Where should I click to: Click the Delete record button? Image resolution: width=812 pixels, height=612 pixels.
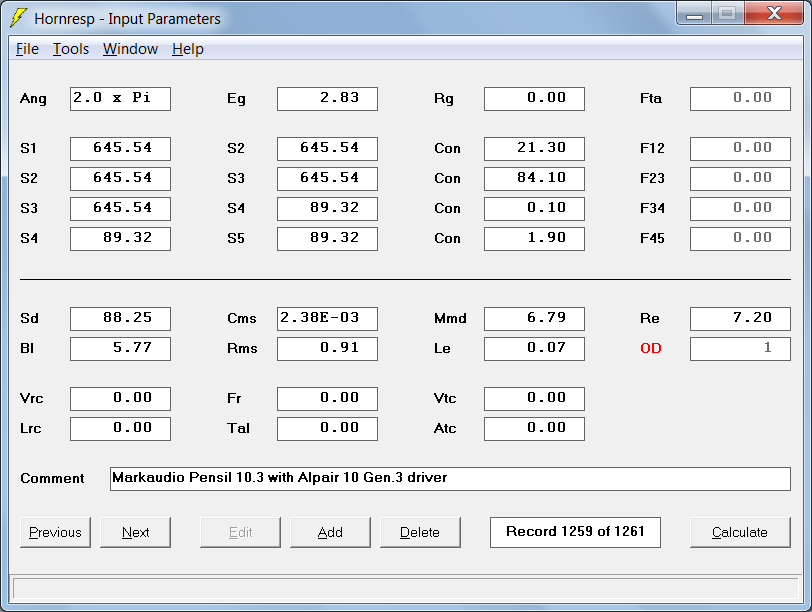(x=420, y=532)
